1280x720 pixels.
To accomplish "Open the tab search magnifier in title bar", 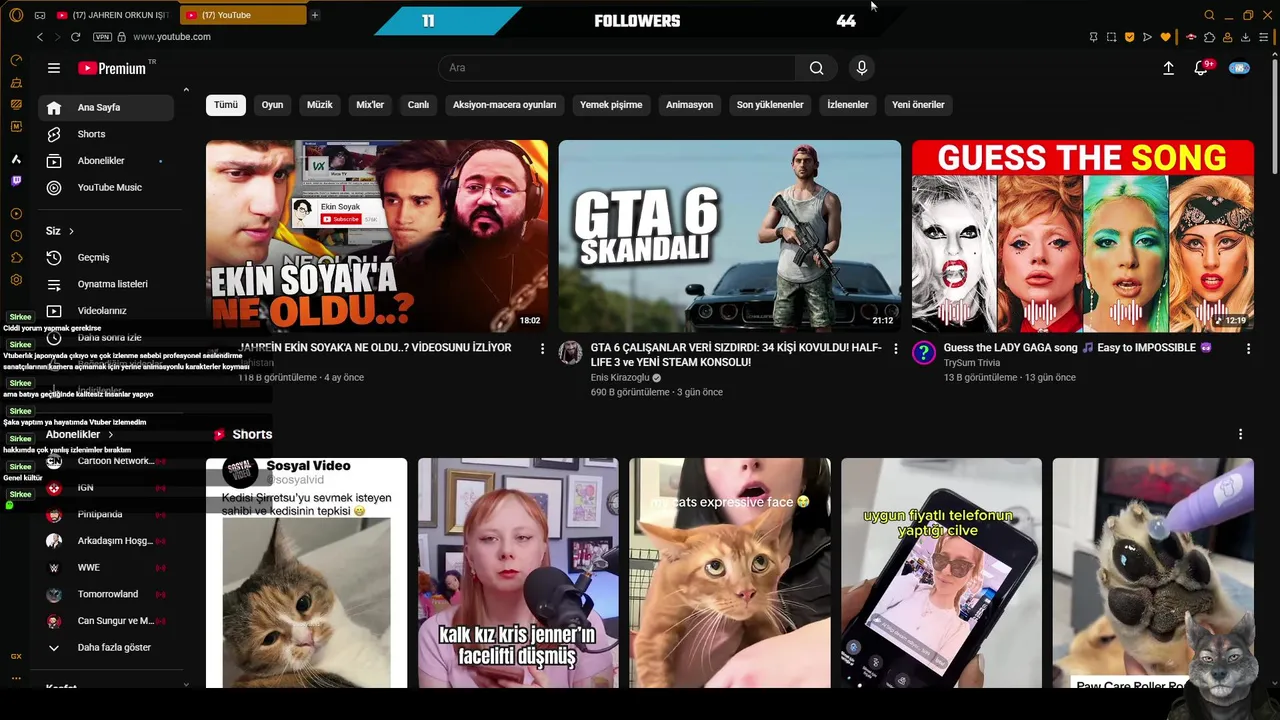I will click(x=1209, y=15).
